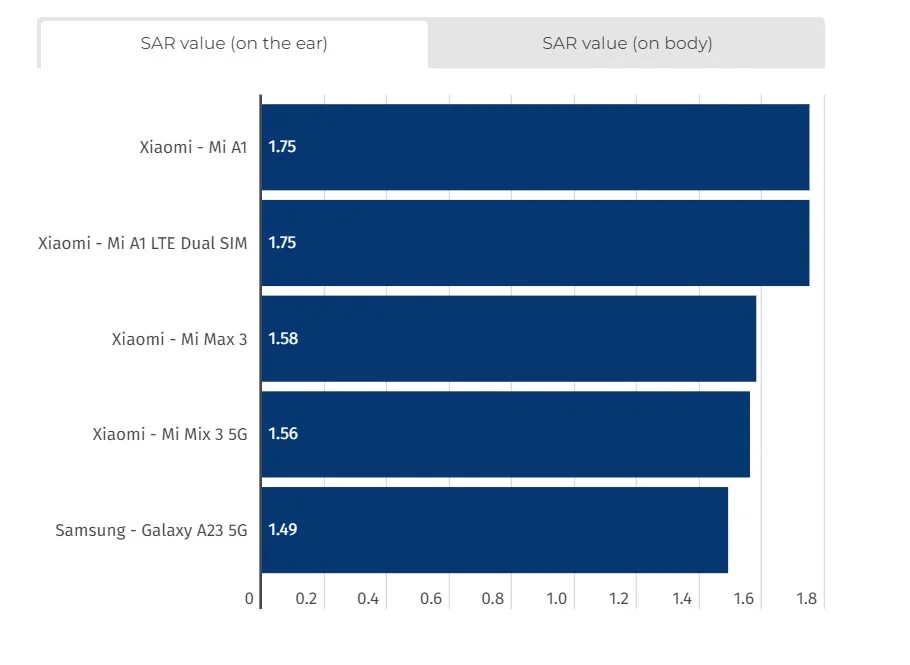
Task: Click the "Xiaomi - Mi Max 3" label
Action: pyautogui.click(x=179, y=339)
